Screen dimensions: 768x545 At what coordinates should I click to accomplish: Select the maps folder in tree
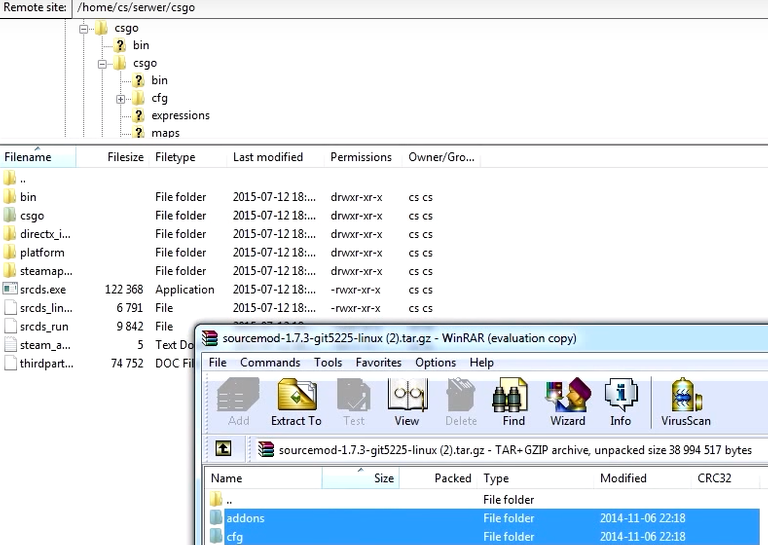(x=165, y=133)
